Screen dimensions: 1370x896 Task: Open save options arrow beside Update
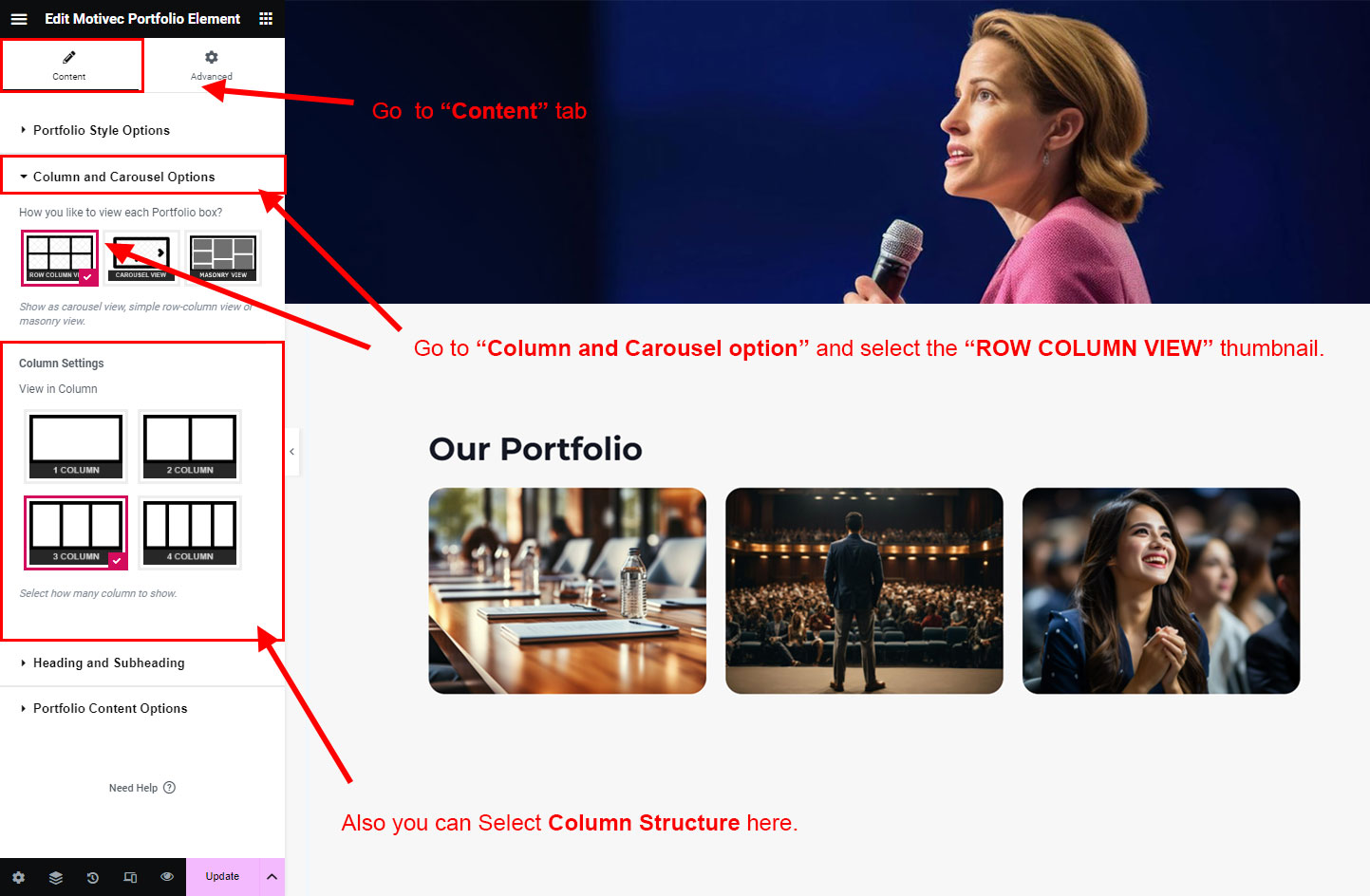coord(272,877)
